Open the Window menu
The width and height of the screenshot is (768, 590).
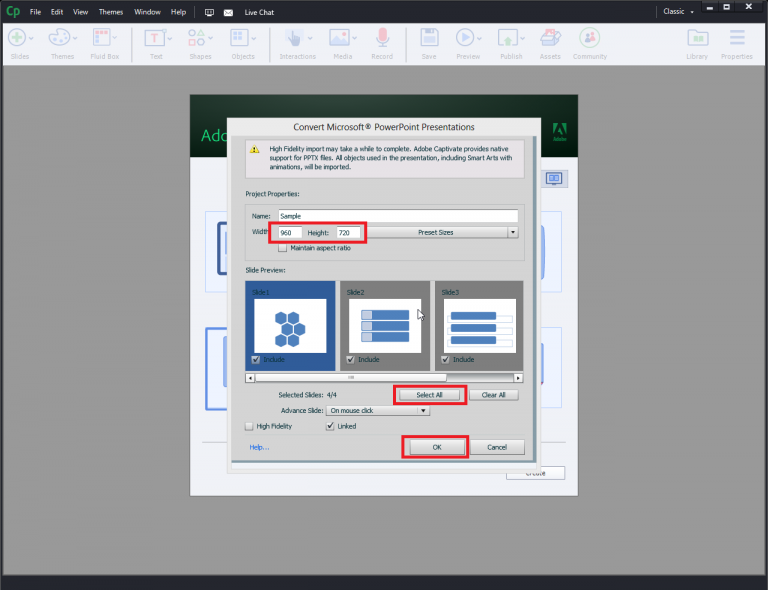147,12
